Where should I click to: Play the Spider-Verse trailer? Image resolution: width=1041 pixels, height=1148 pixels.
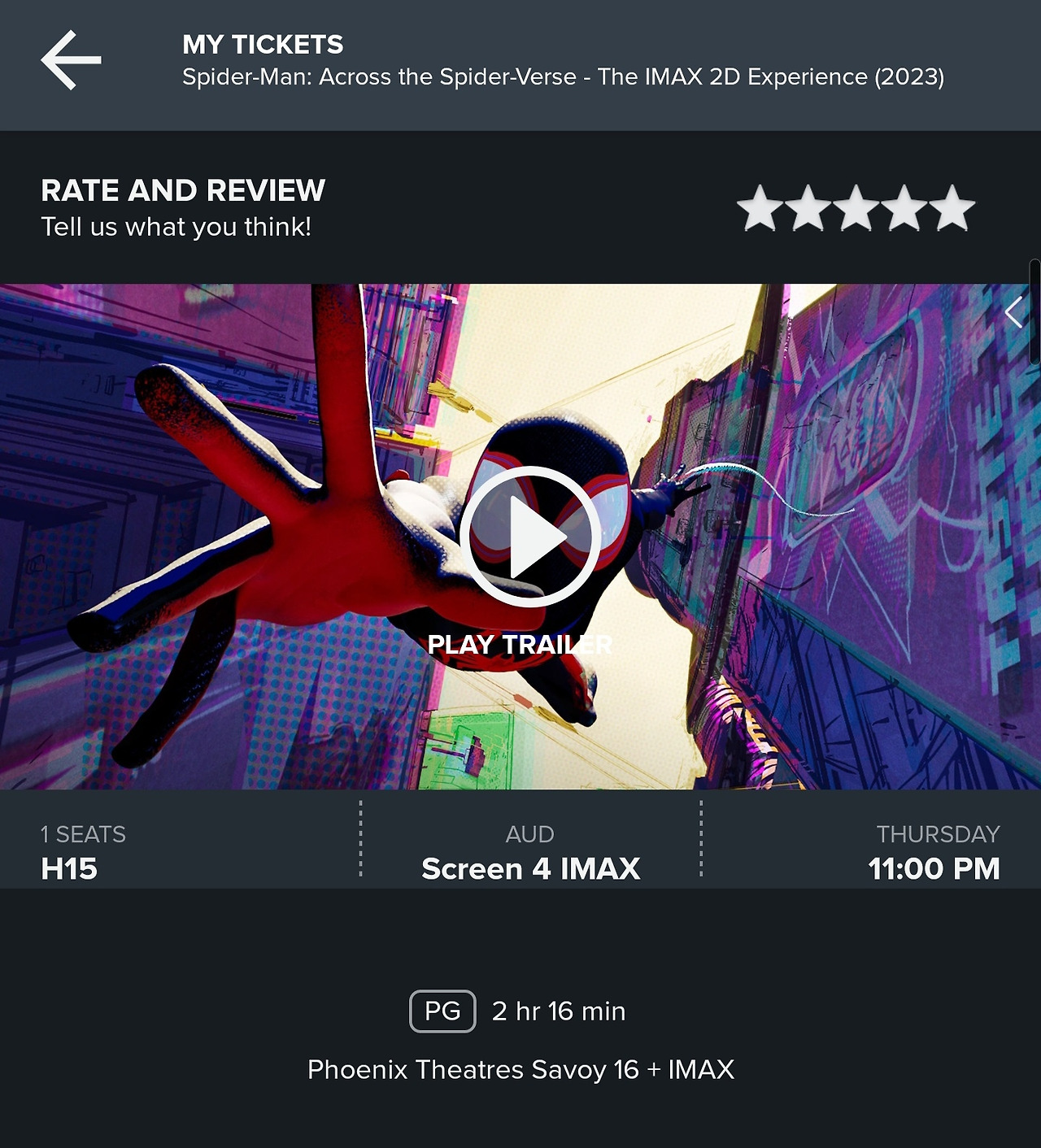530,537
